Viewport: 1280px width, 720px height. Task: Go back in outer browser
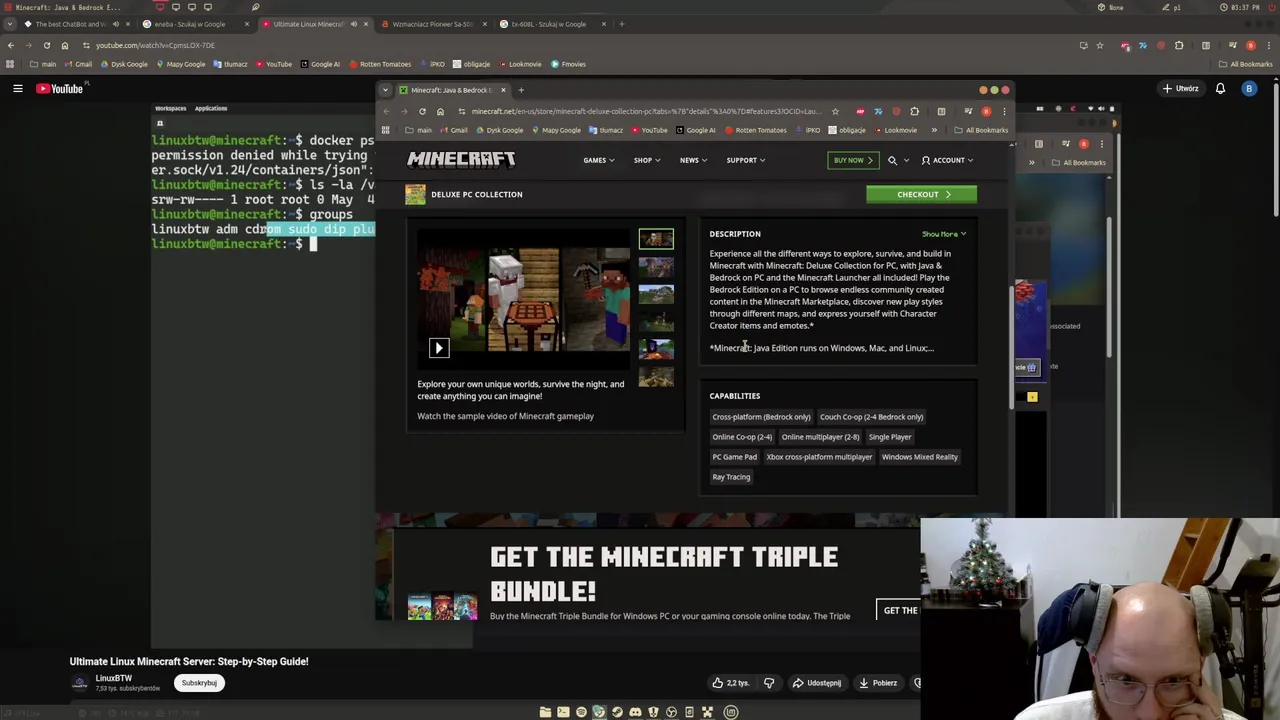(10, 45)
